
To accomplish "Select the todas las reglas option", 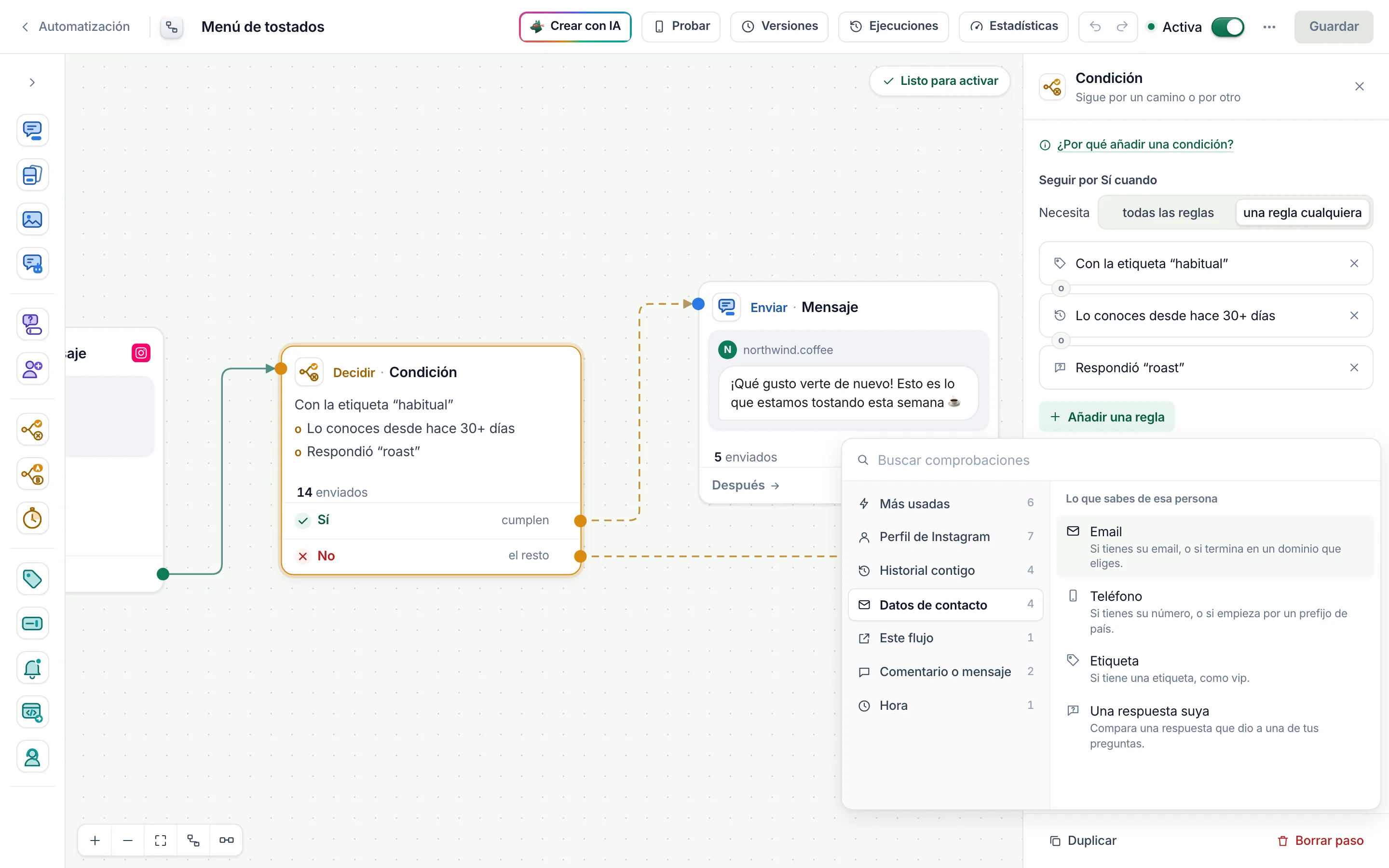I will pyautogui.click(x=1168, y=212).
